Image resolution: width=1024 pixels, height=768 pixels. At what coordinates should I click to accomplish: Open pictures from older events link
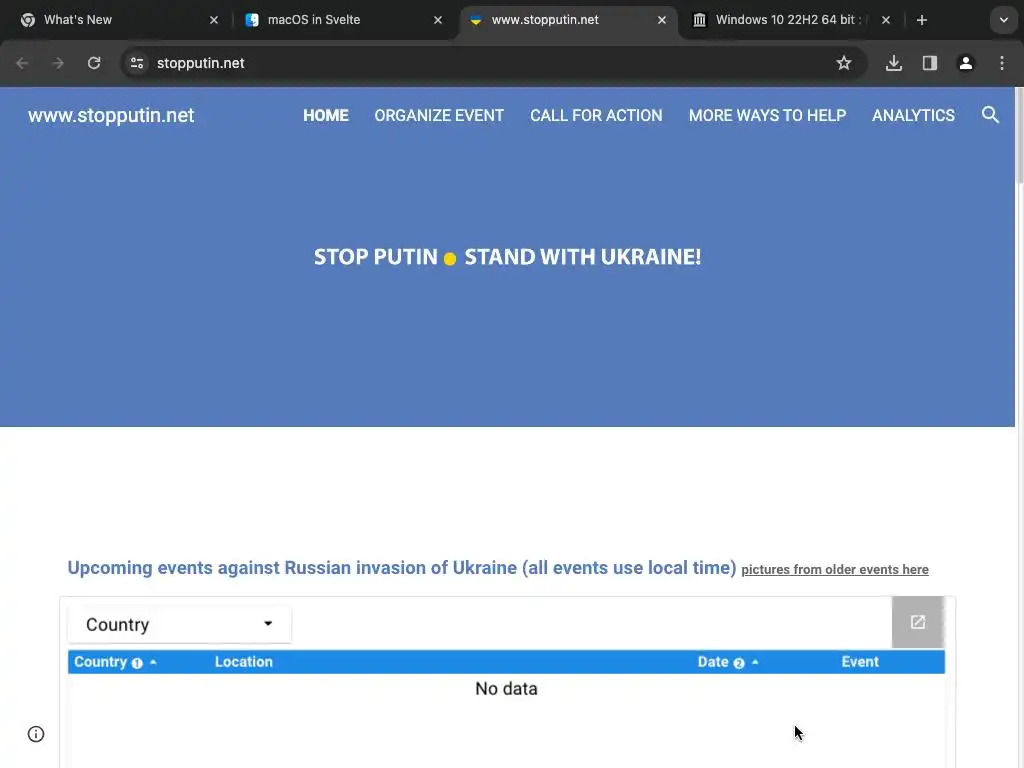point(835,569)
